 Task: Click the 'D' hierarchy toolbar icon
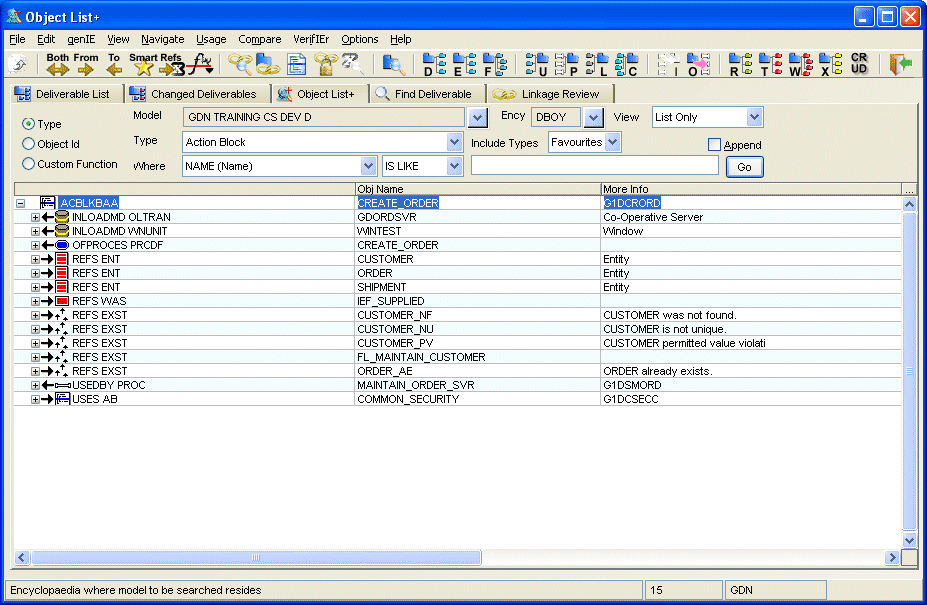click(433, 65)
